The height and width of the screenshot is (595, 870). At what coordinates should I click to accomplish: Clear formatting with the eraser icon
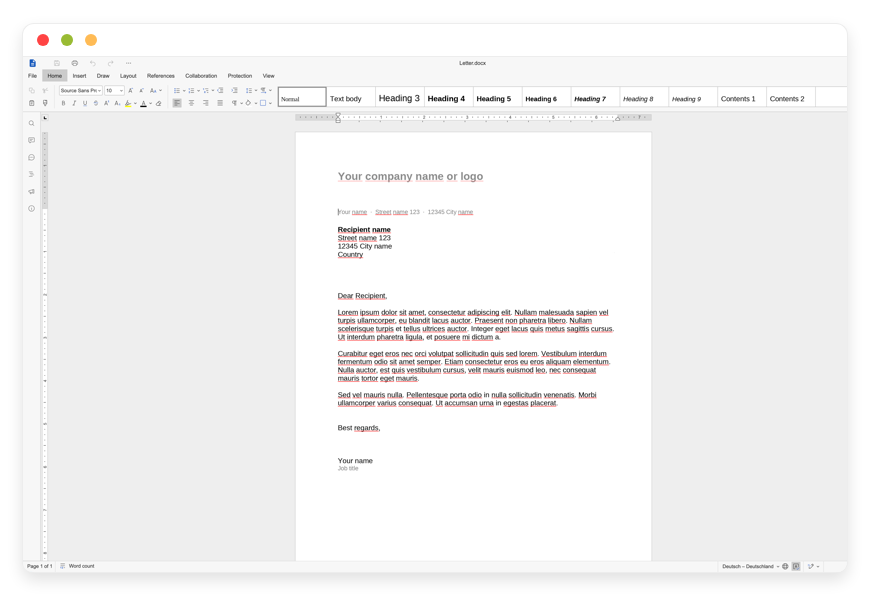click(159, 103)
